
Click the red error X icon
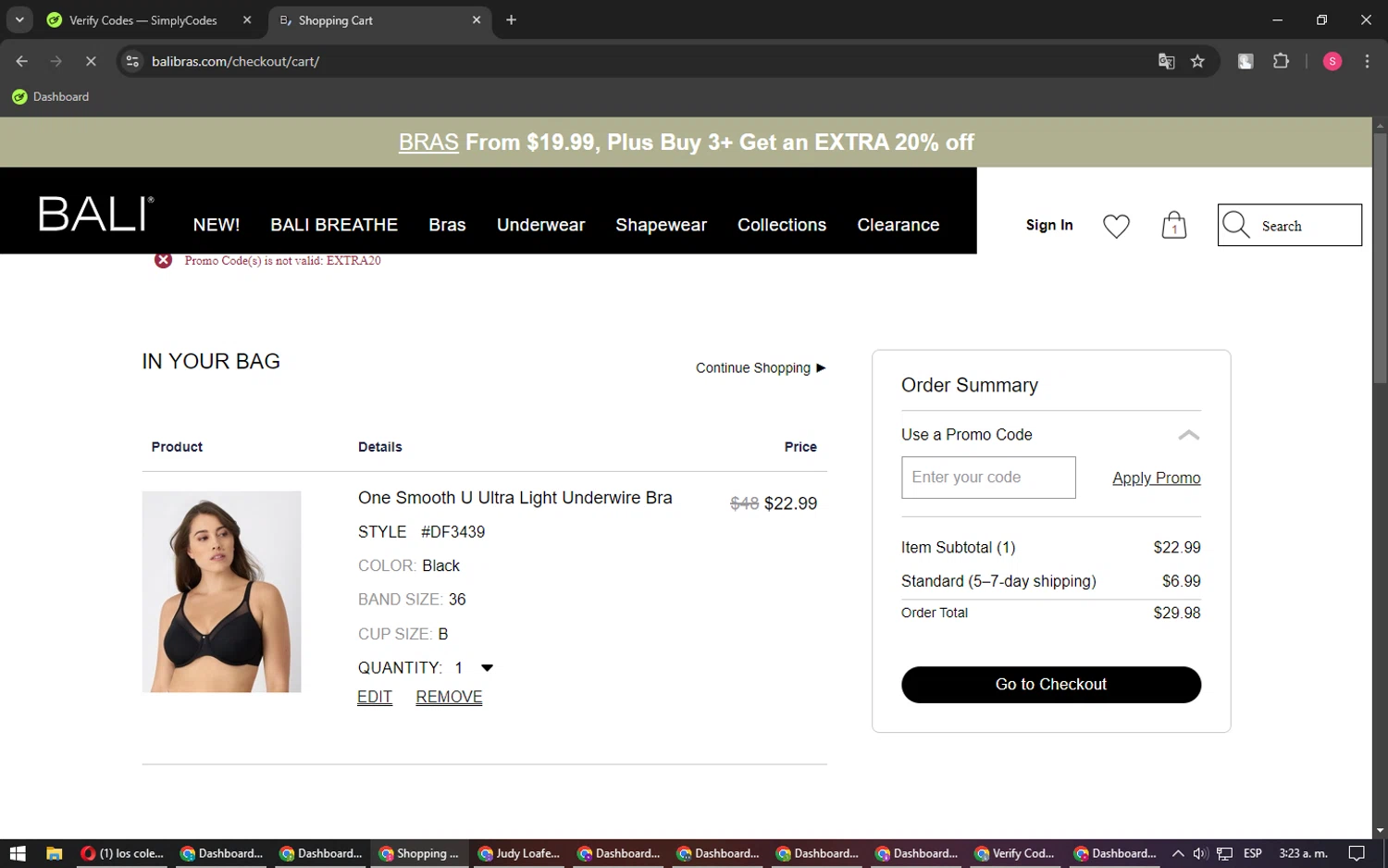[164, 260]
